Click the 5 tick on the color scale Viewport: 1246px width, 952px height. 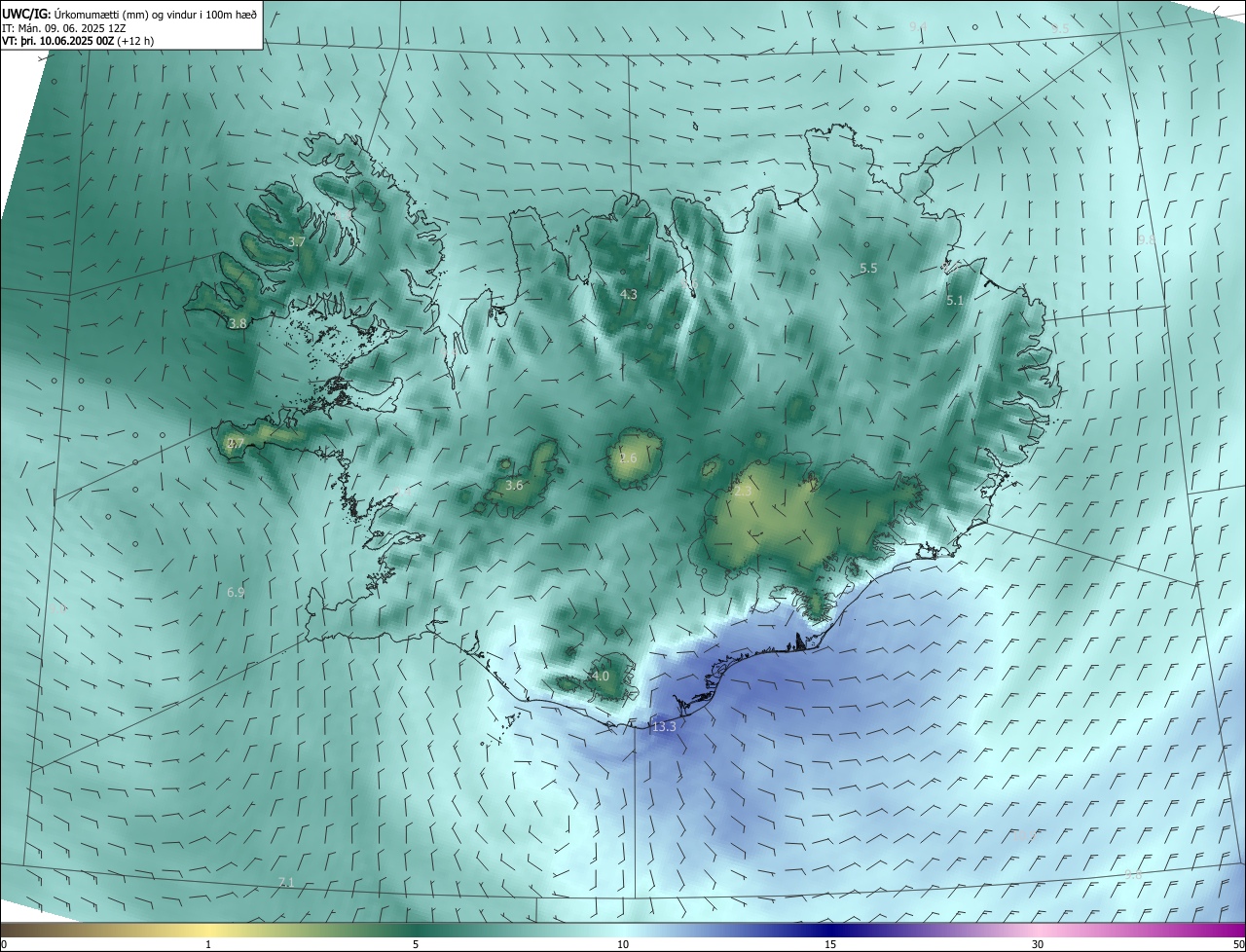(x=416, y=945)
